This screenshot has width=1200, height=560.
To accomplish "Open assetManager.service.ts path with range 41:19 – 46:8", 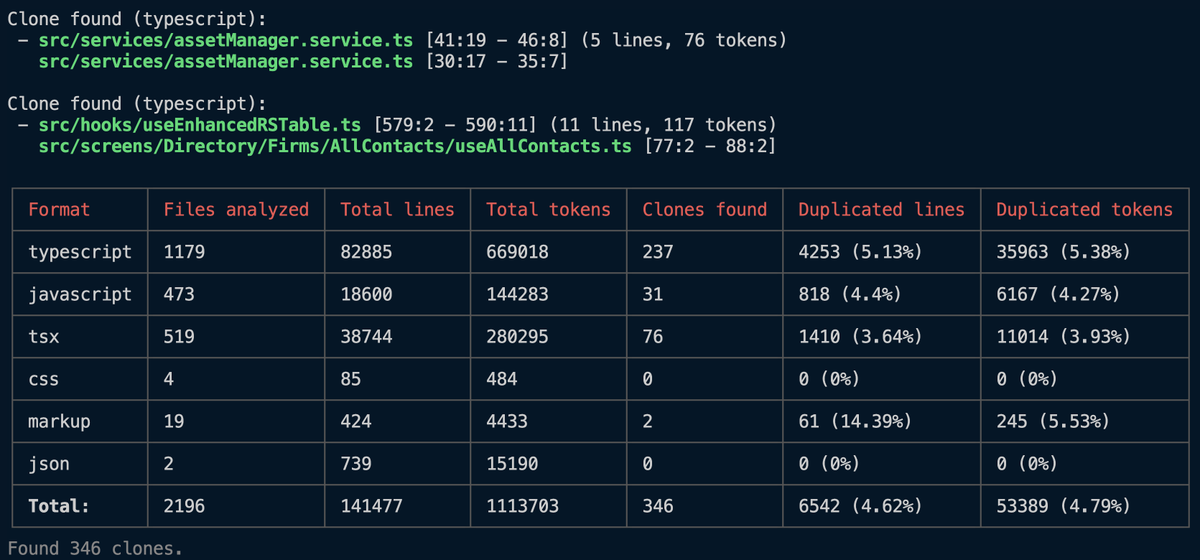I will pos(225,40).
